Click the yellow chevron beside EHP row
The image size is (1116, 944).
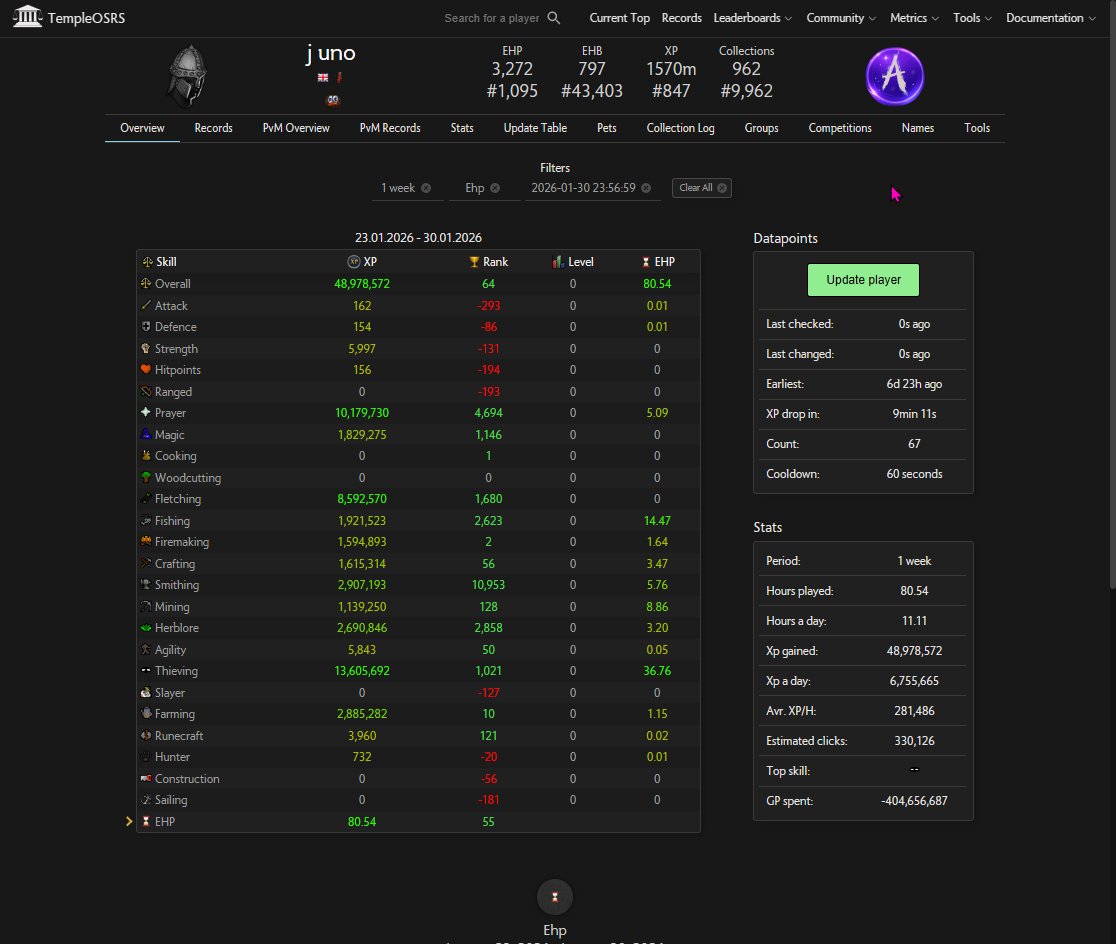(x=129, y=821)
